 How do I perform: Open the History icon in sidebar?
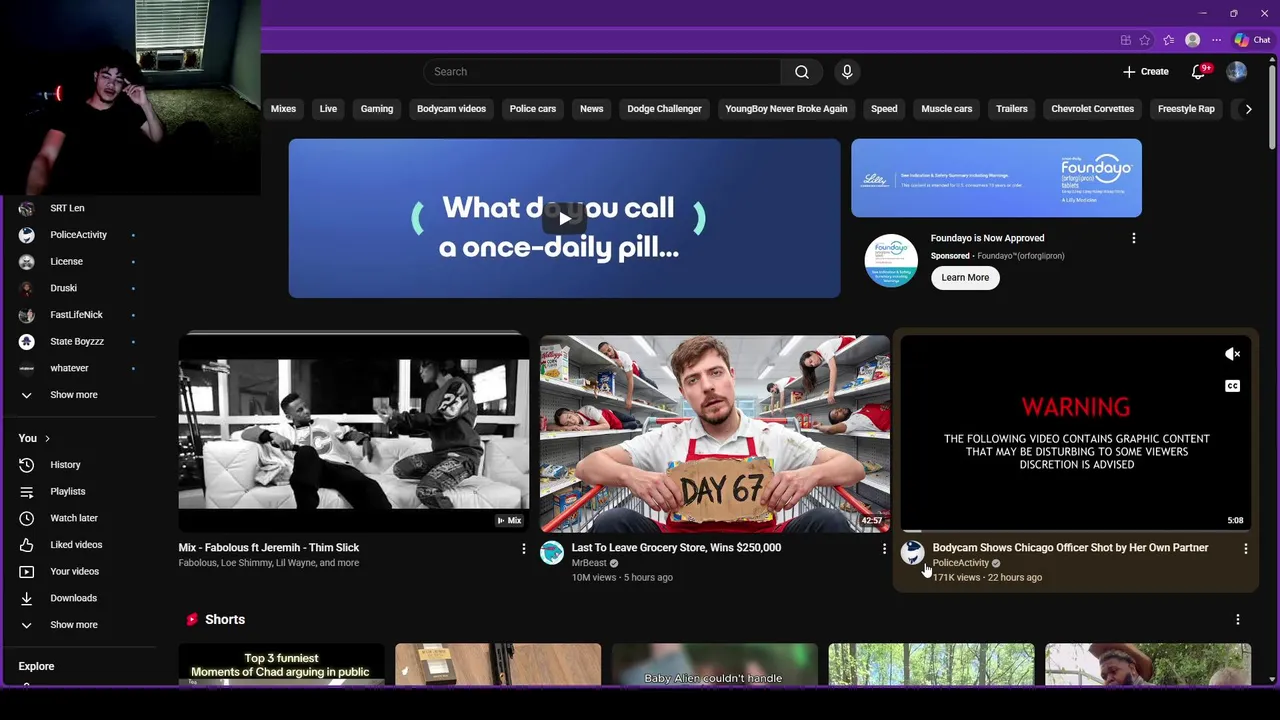(27, 465)
